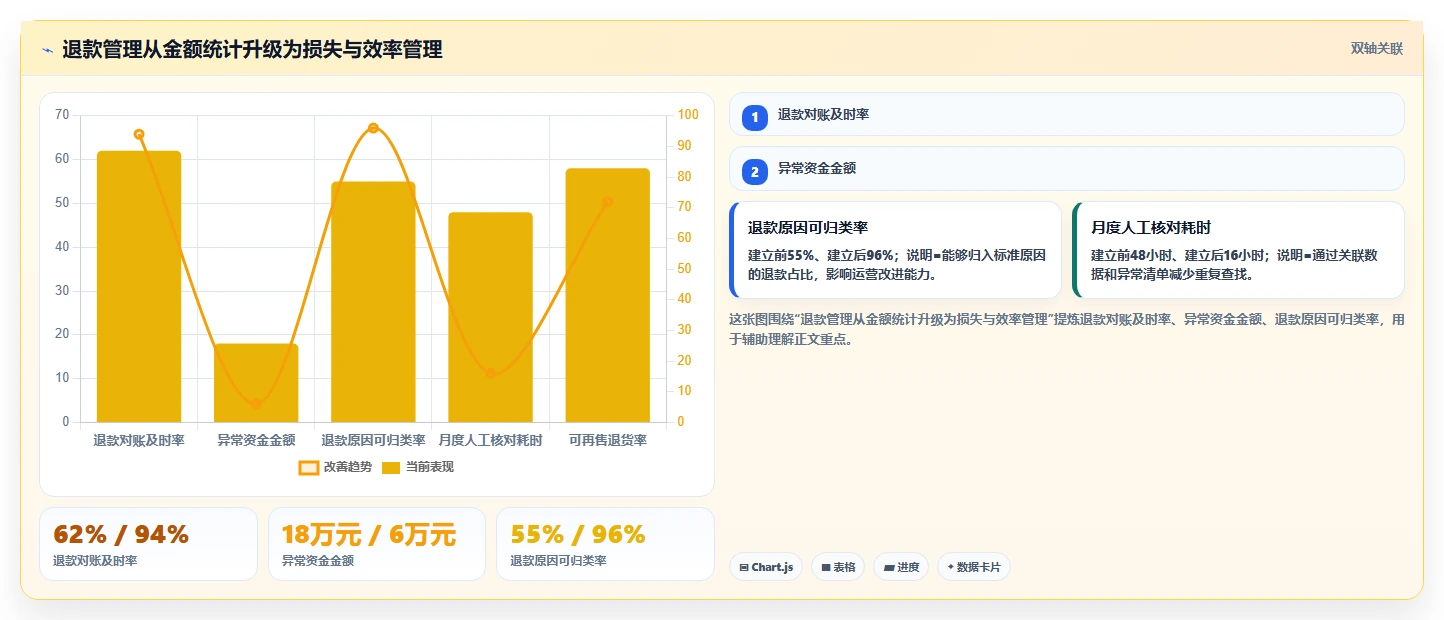Click the x-axis label 退款原因可归类率
This screenshot has width=1444, height=620.
coord(373,440)
